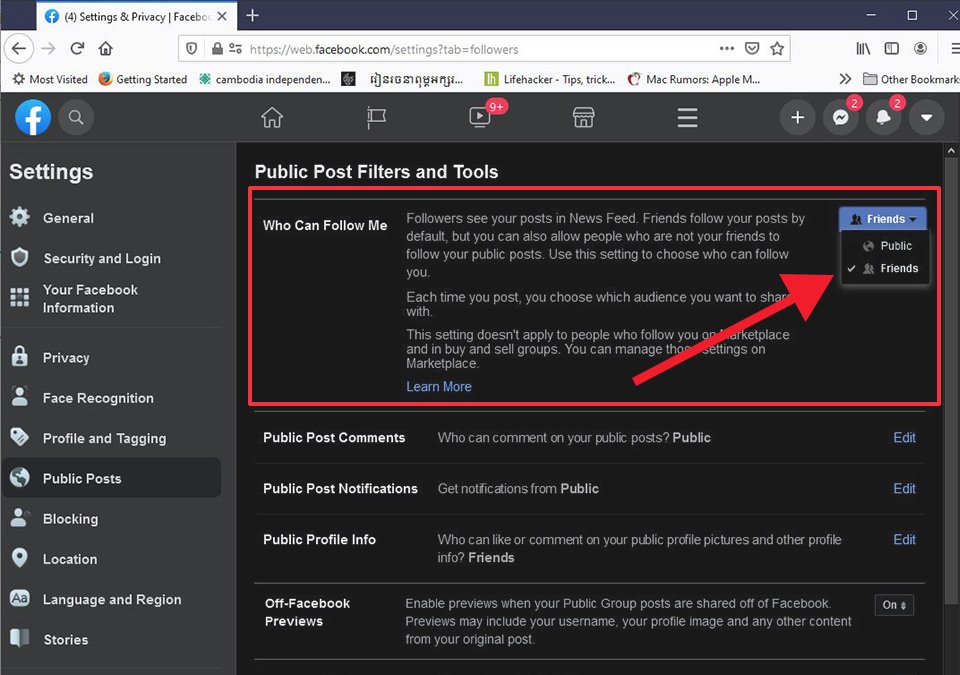Select the Settings & Privacy Facebook tab
The width and height of the screenshot is (960, 675).
[136, 17]
